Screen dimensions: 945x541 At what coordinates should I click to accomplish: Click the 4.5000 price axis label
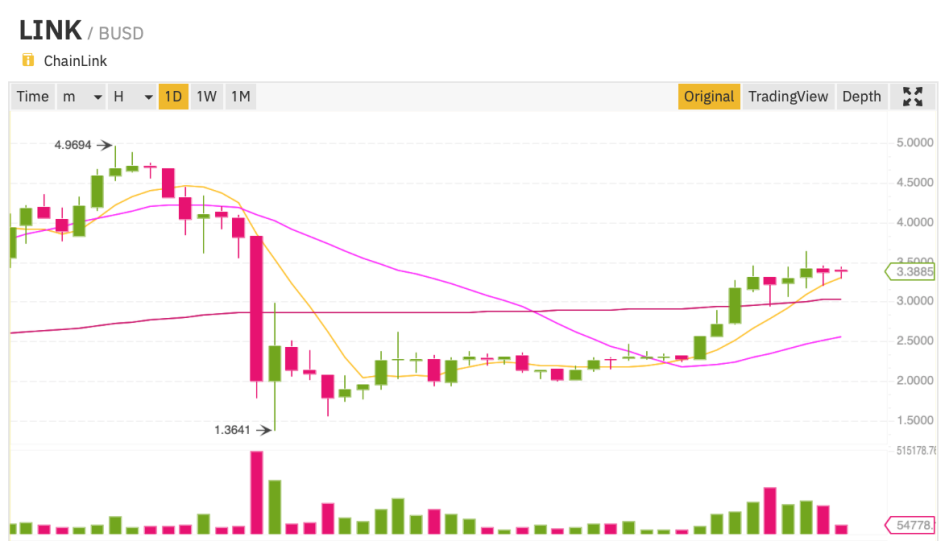tap(915, 183)
